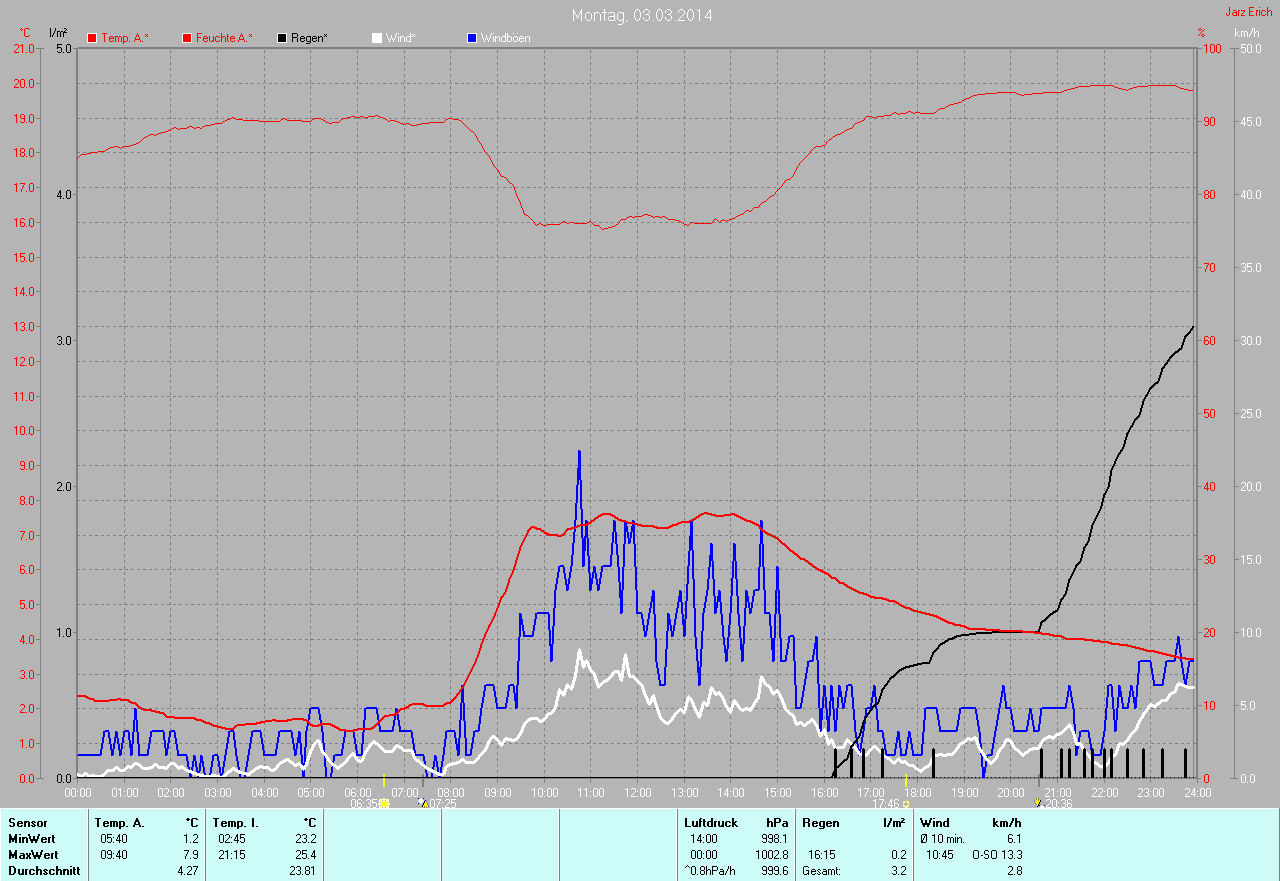Click the '17:46' sunset time label
Screen dimensions: 1280x881
886,803
